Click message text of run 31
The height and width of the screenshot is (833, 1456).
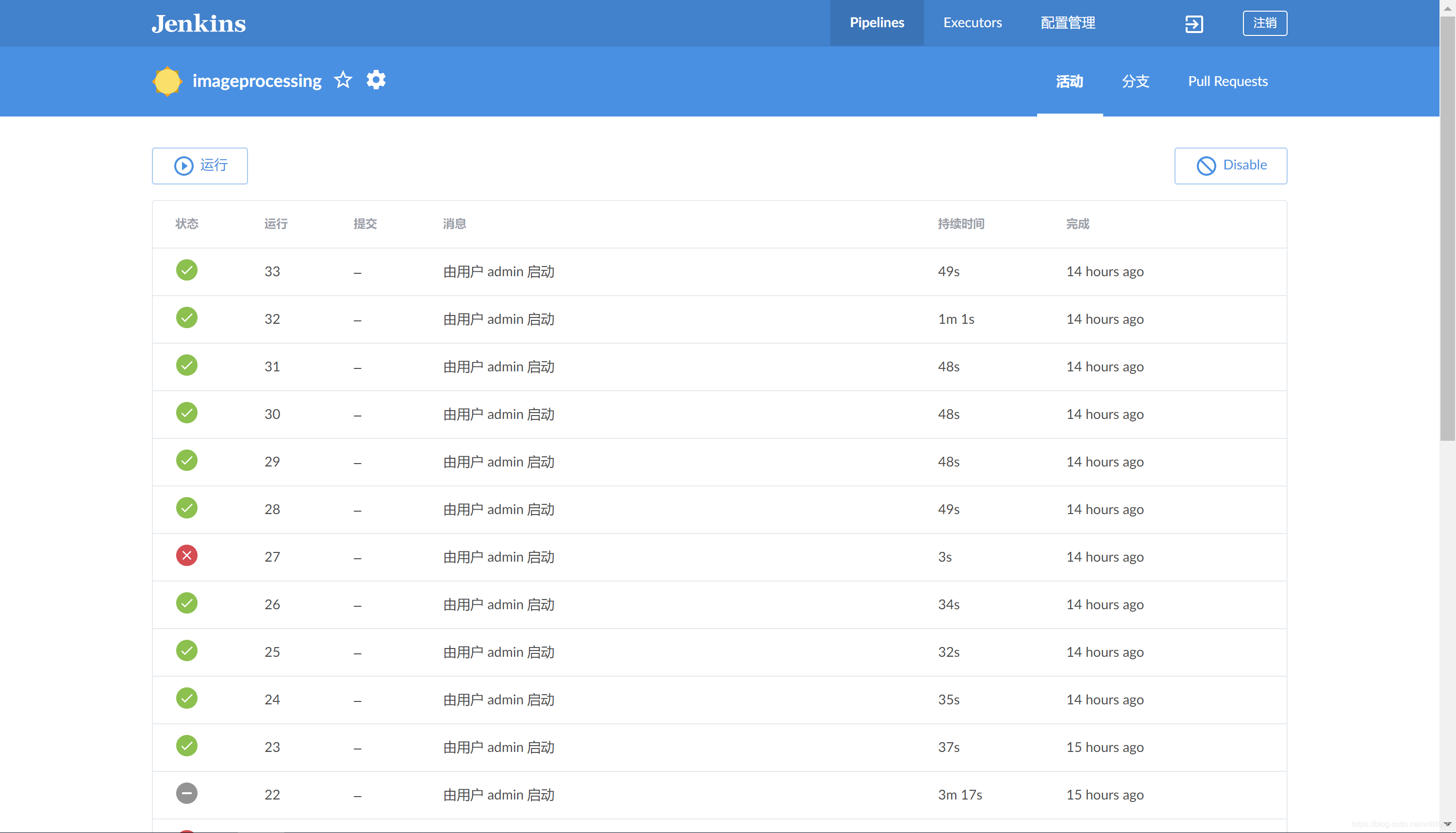tap(498, 366)
